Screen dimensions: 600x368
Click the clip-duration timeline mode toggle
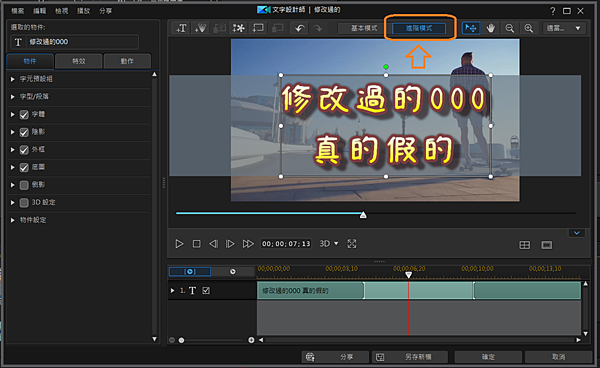coord(190,272)
